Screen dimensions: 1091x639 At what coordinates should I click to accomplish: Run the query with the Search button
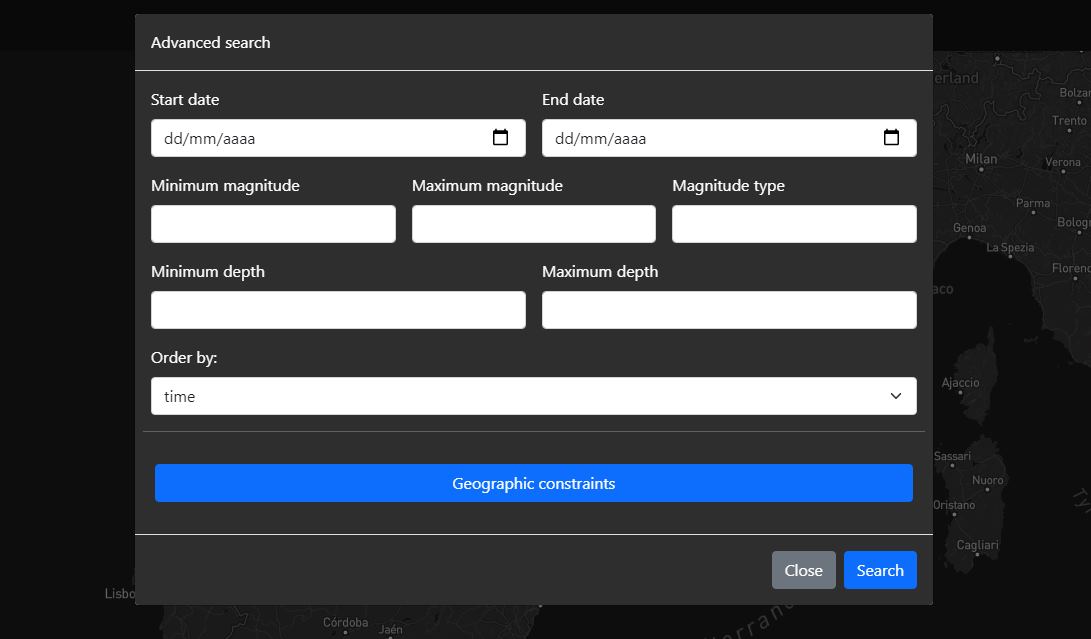(880, 570)
